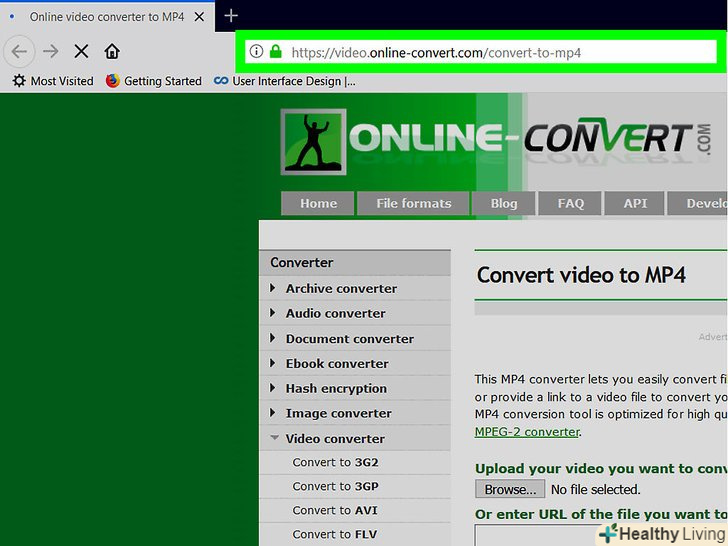Image resolution: width=728 pixels, height=546 pixels.
Task: Open a new tab with the plus icon
Action: click(231, 15)
